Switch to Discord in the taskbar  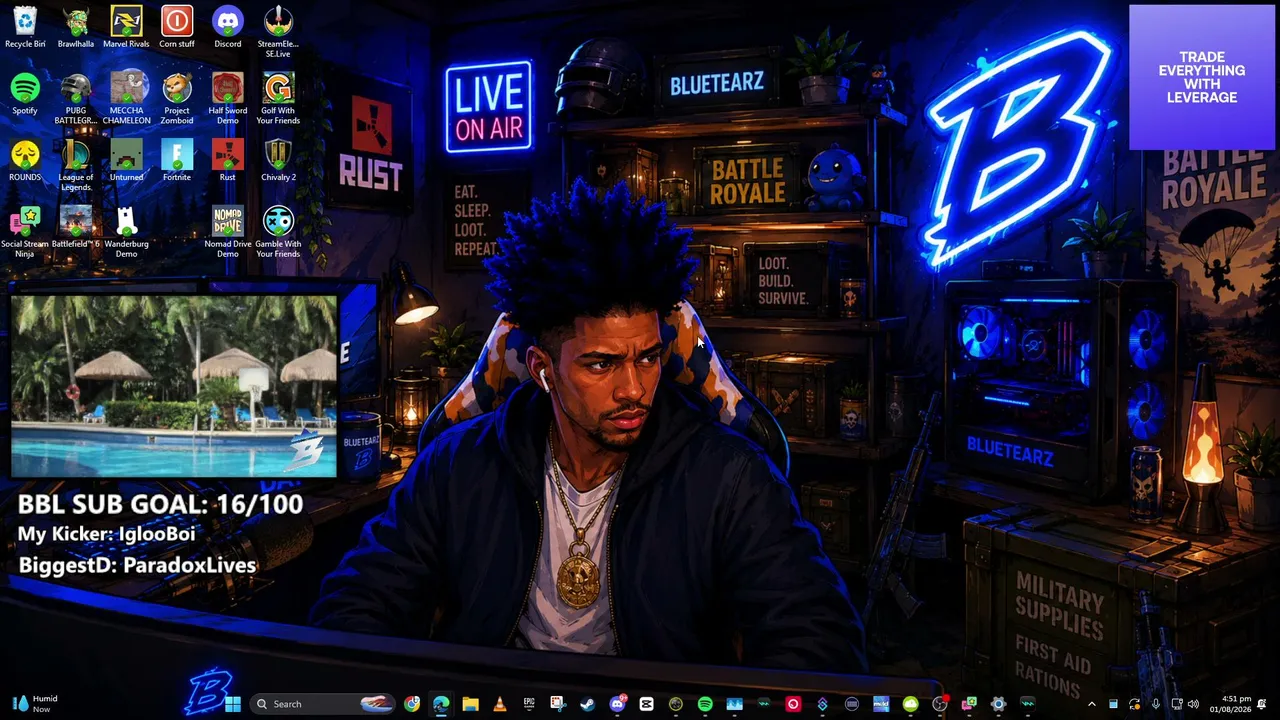point(618,704)
